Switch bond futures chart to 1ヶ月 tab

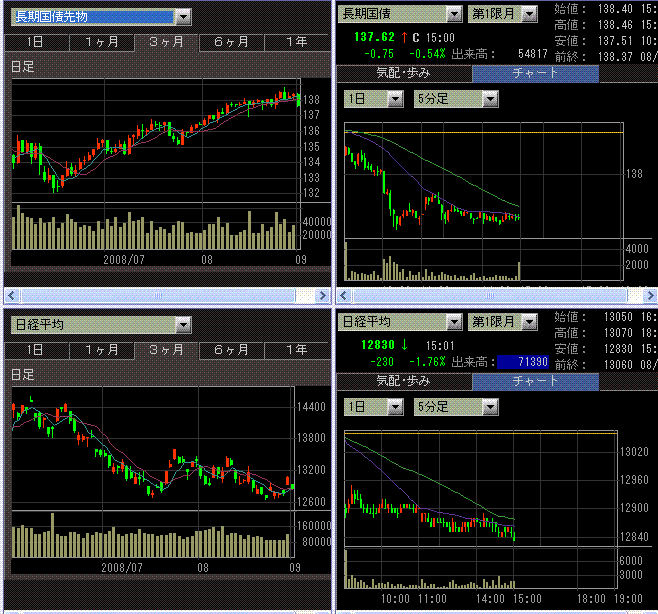point(101,42)
